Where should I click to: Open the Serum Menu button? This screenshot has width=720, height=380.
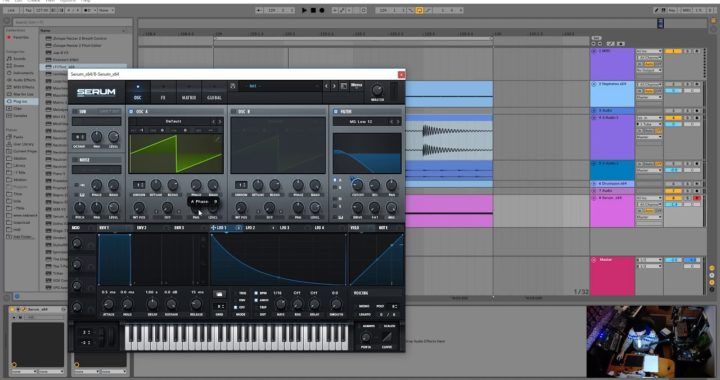(356, 85)
